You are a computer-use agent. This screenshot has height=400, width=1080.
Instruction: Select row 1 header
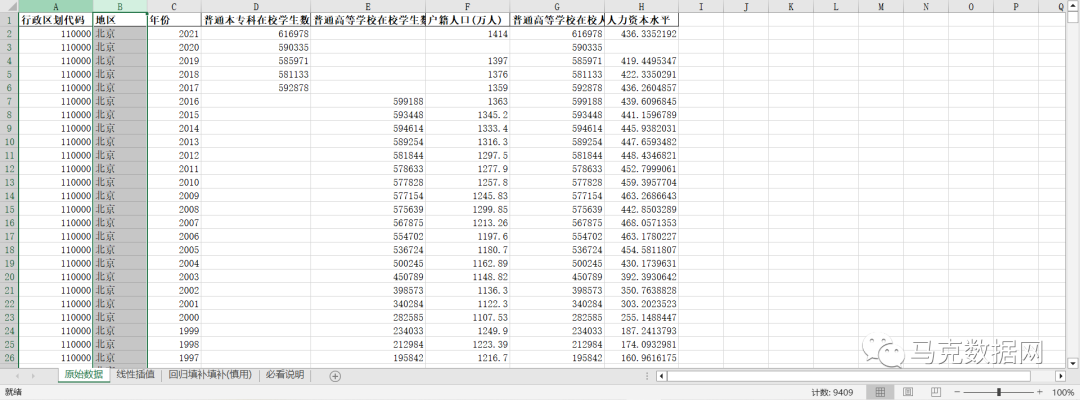click(x=9, y=20)
